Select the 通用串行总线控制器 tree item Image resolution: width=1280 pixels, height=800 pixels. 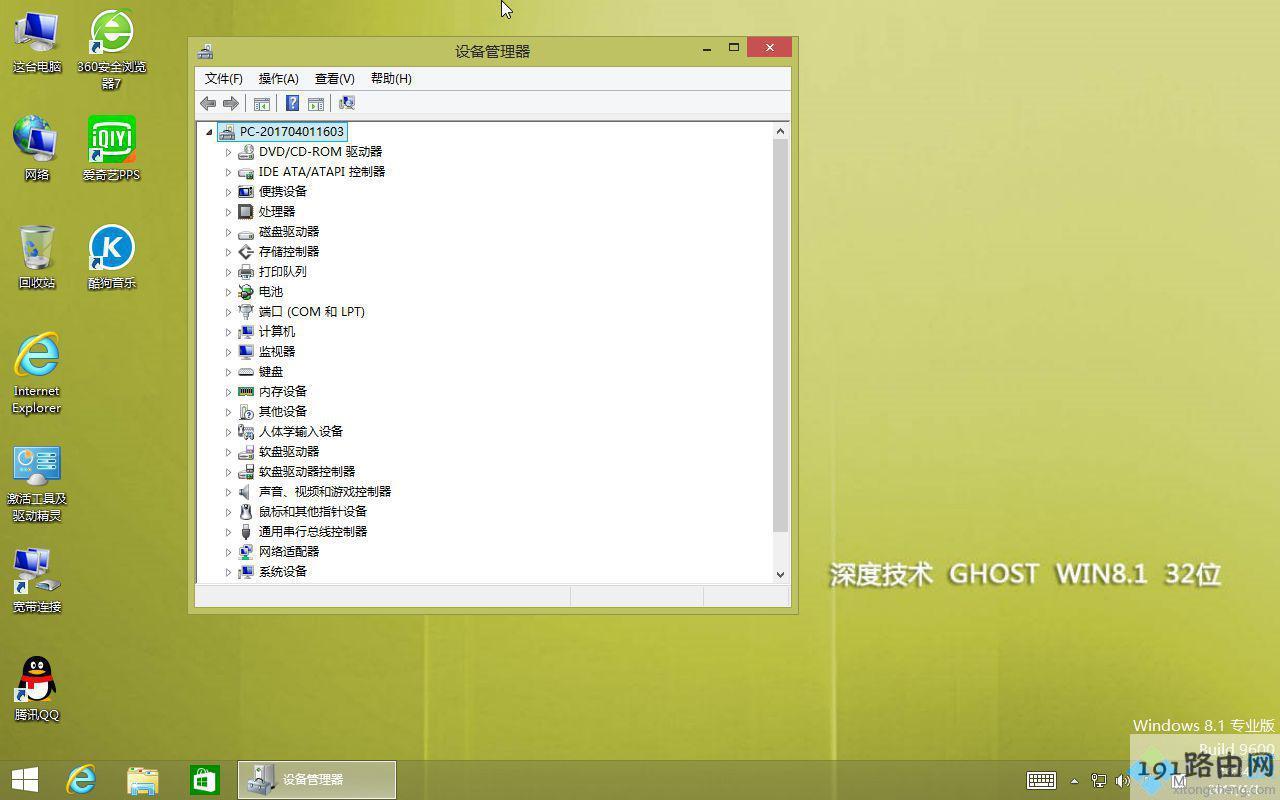coord(313,531)
